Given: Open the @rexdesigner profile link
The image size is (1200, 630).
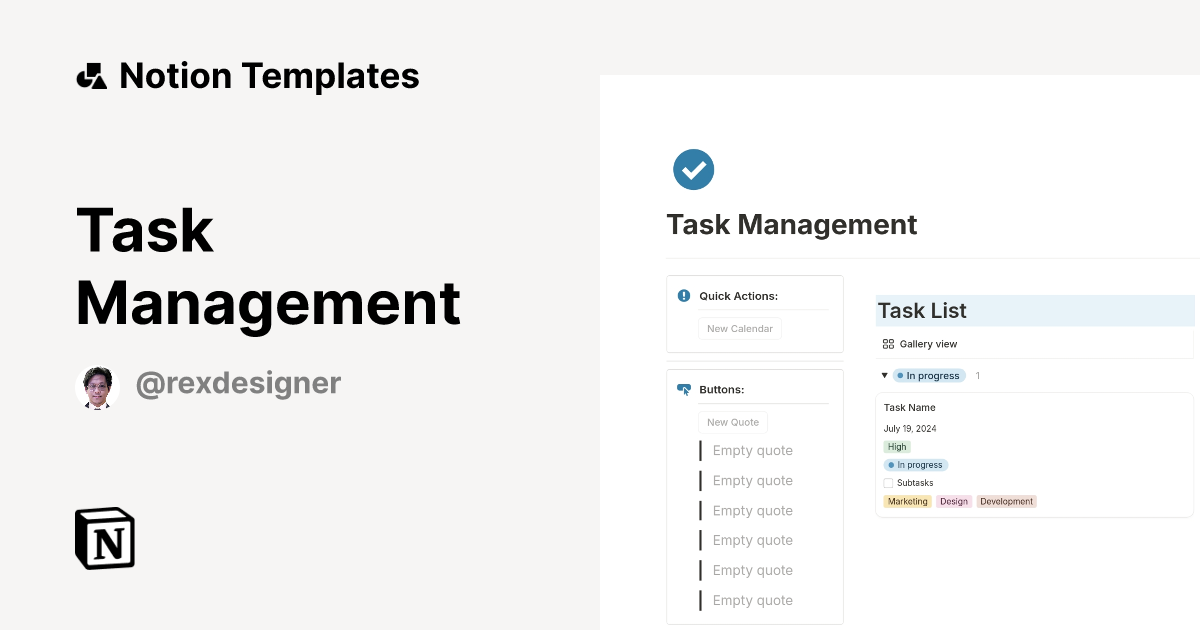Looking at the screenshot, I should pyautogui.click(x=238, y=383).
